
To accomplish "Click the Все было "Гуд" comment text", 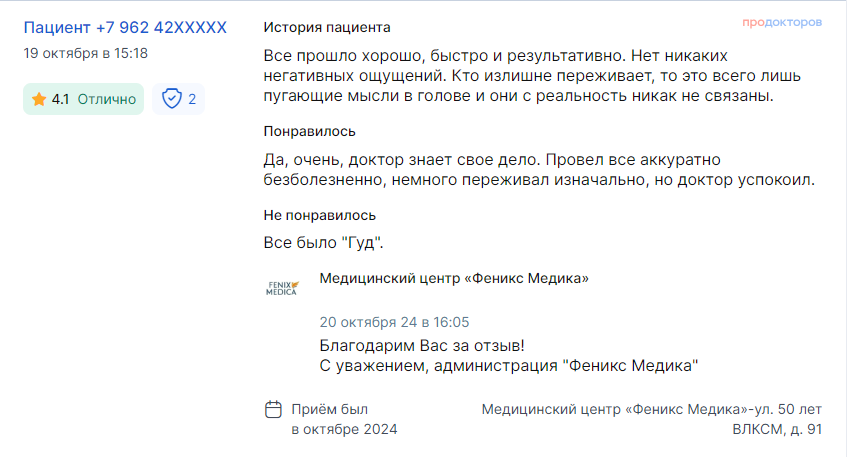I will pyautogui.click(x=323, y=243).
